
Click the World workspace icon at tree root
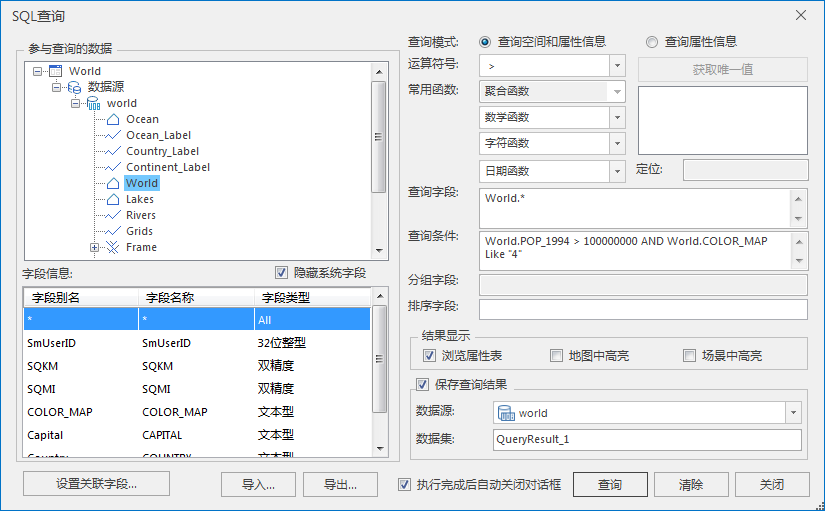point(55,71)
